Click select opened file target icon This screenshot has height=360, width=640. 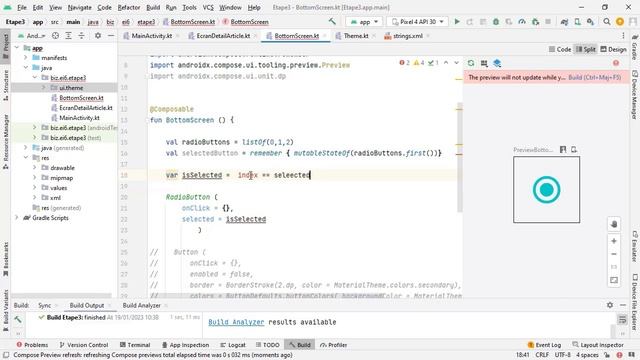(56, 36)
